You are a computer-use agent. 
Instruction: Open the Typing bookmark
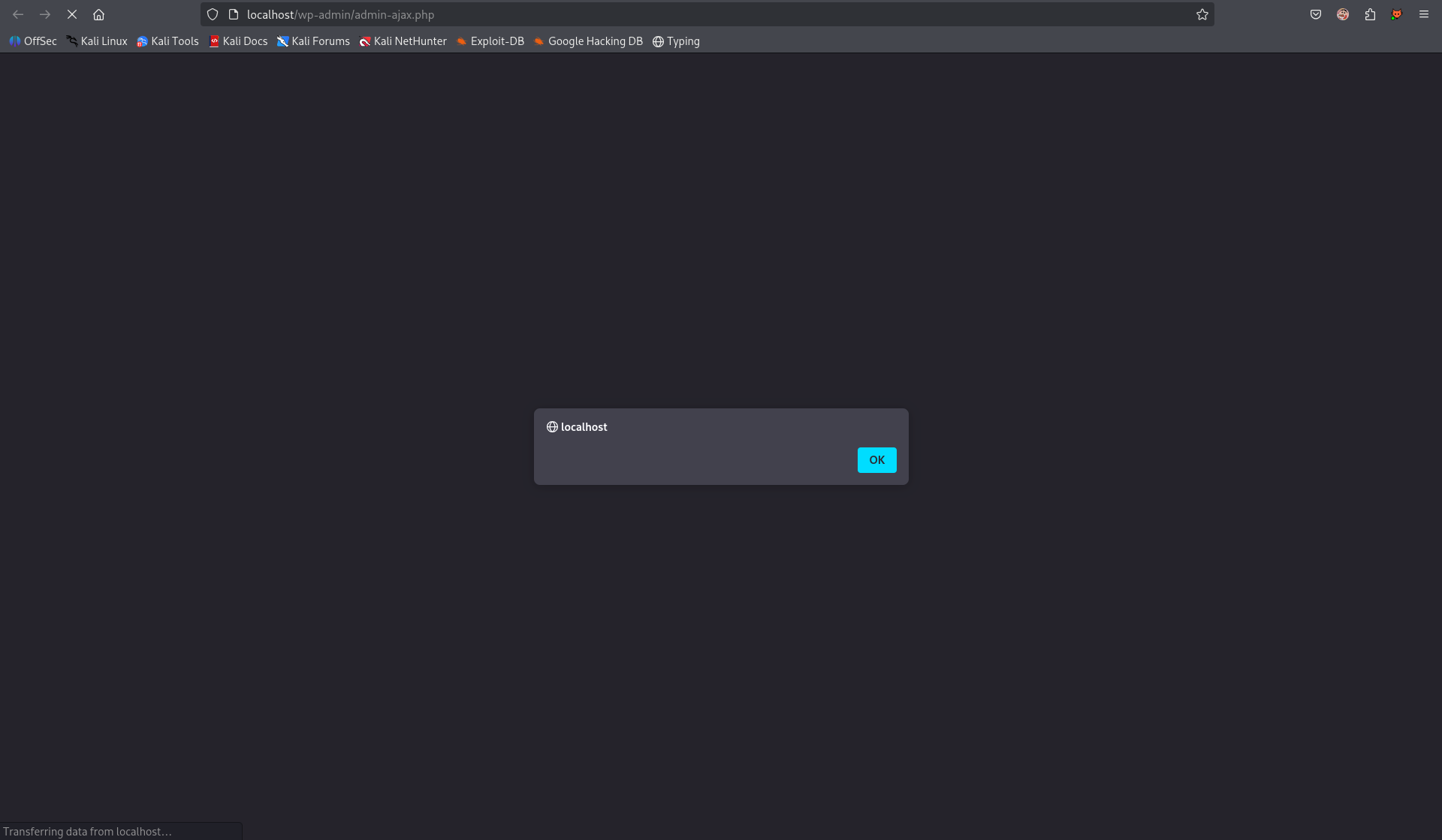[676, 41]
